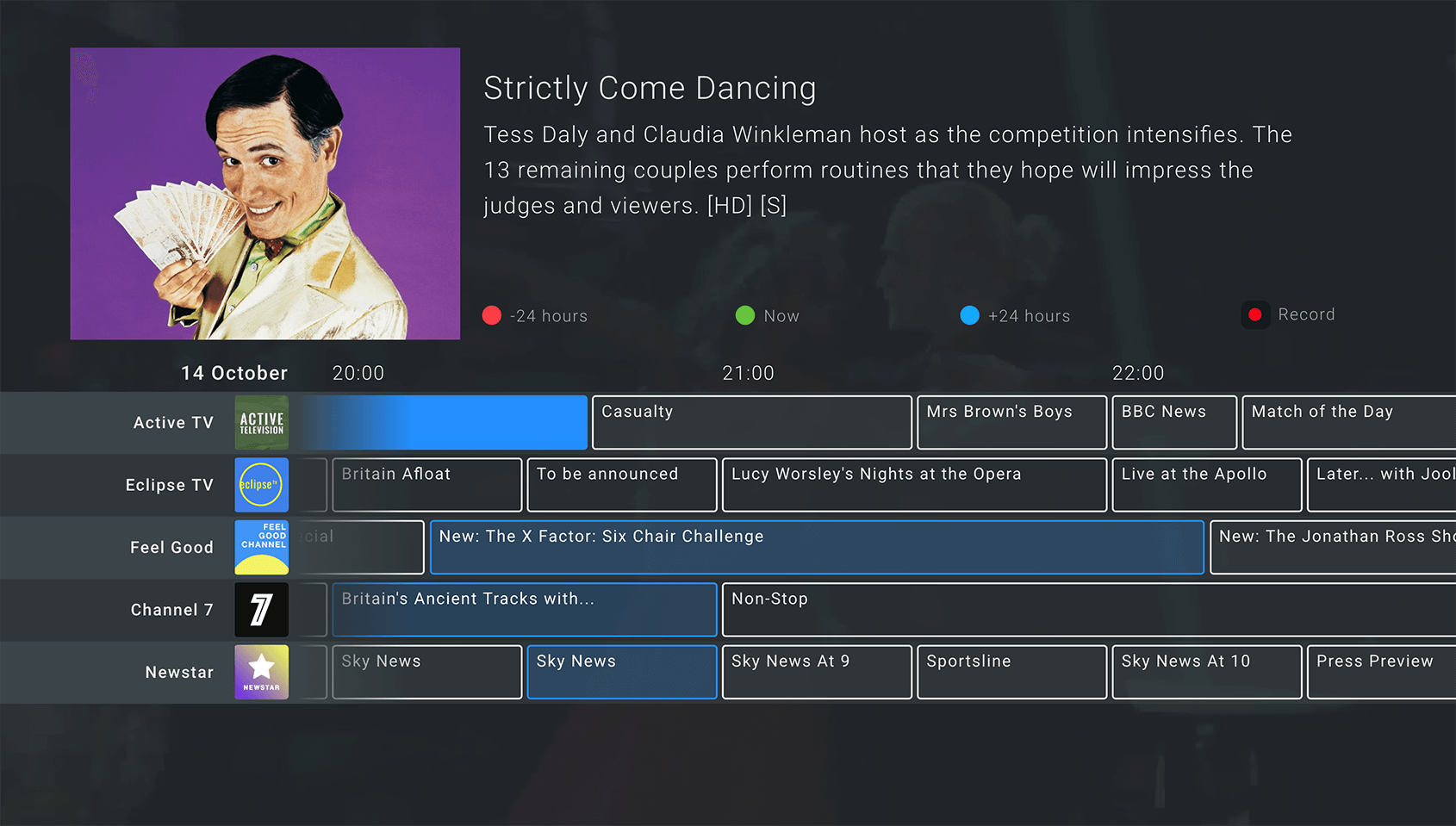Select Non-Stop on Channel 7
Viewport: 1456px width, 826px height.
(1089, 610)
